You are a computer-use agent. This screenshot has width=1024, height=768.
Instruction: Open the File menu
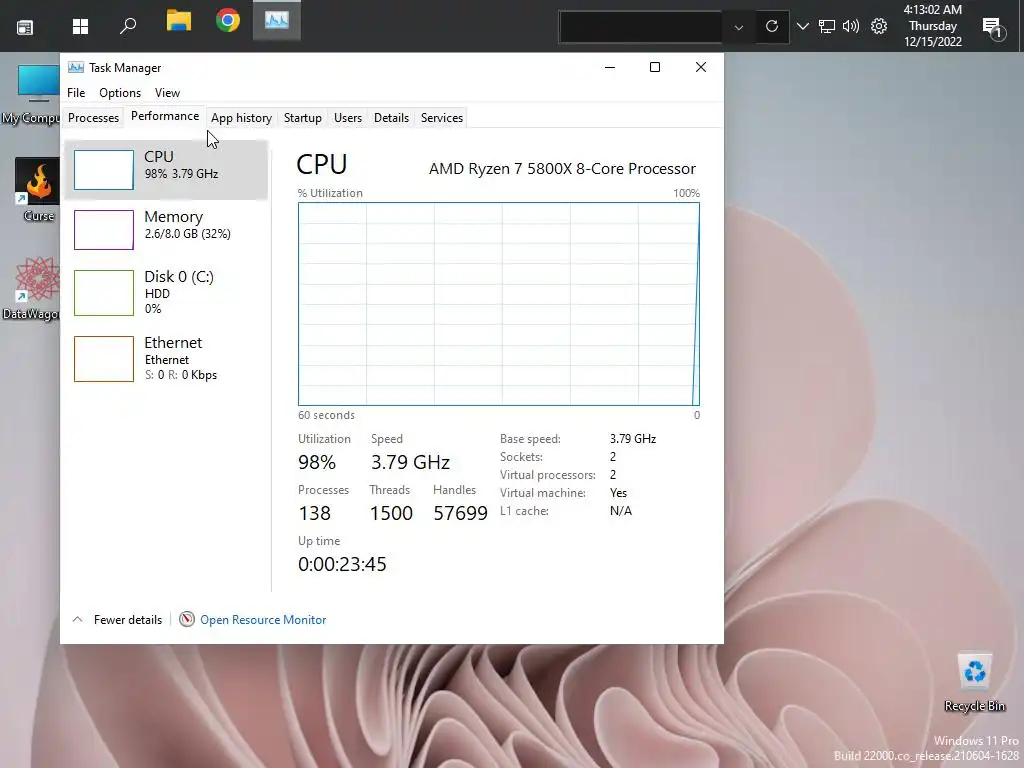coord(76,93)
